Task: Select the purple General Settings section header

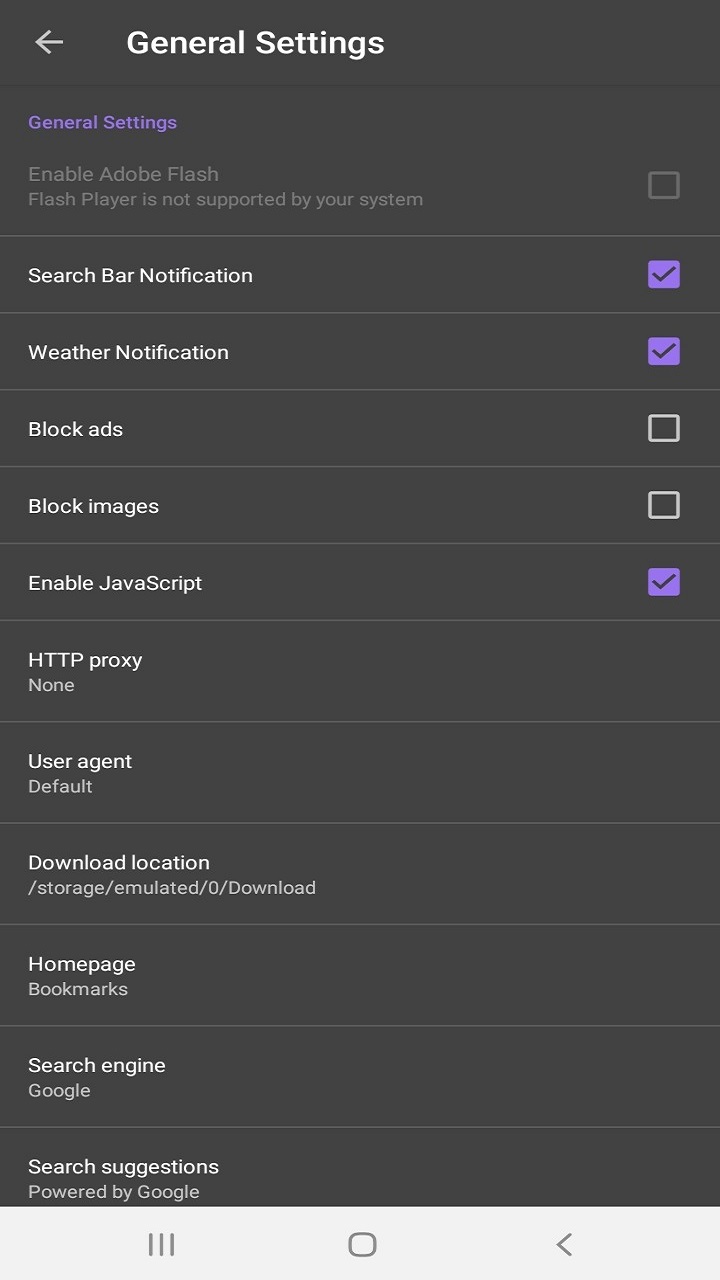Action: click(102, 122)
